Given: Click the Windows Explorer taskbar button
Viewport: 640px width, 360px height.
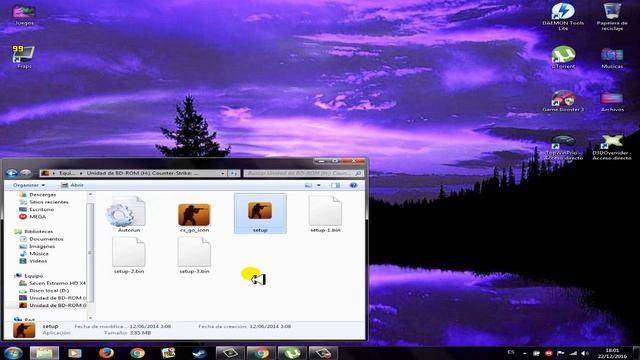Looking at the screenshot, I should (44, 353).
